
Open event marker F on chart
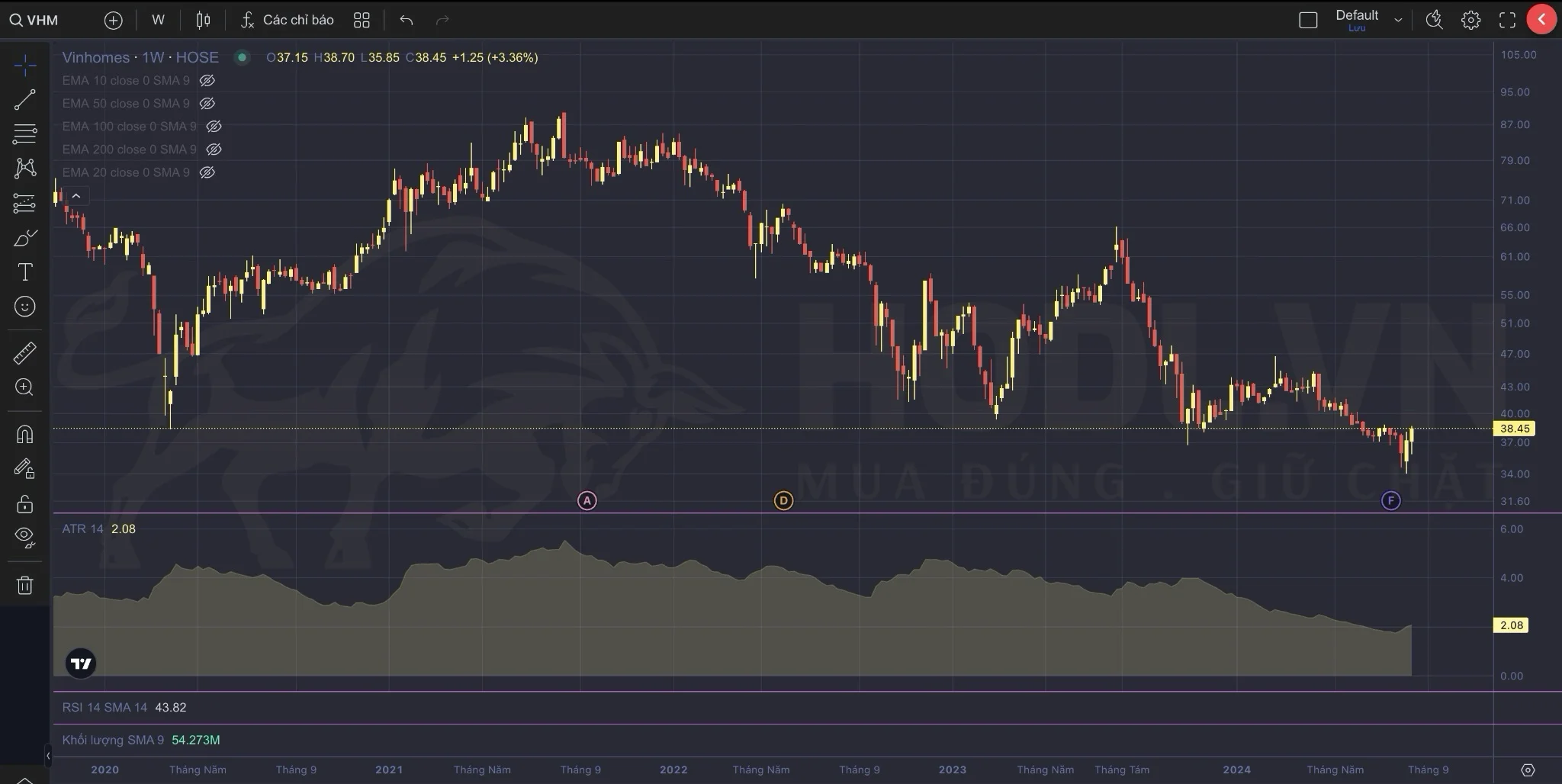point(1391,500)
